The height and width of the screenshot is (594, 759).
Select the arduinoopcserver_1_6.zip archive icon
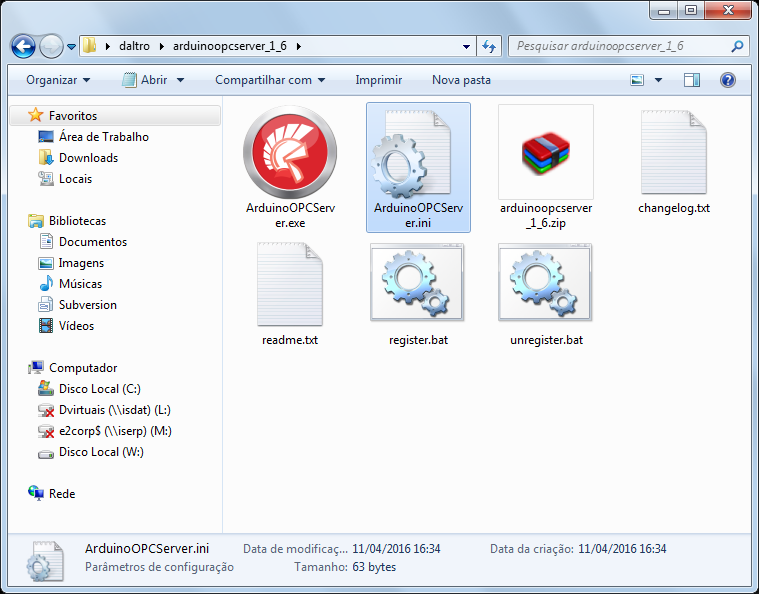(x=546, y=152)
